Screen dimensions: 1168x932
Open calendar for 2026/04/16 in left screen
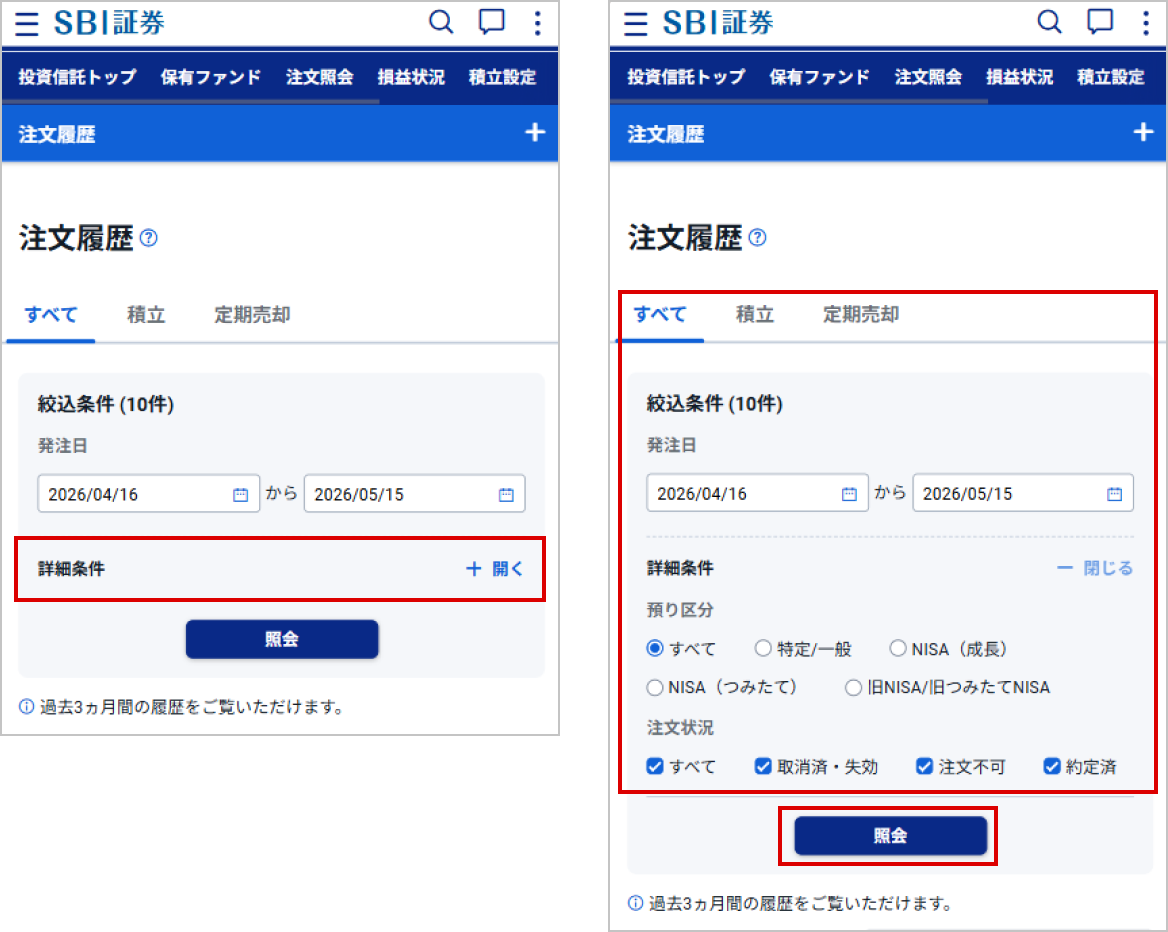[241, 495]
